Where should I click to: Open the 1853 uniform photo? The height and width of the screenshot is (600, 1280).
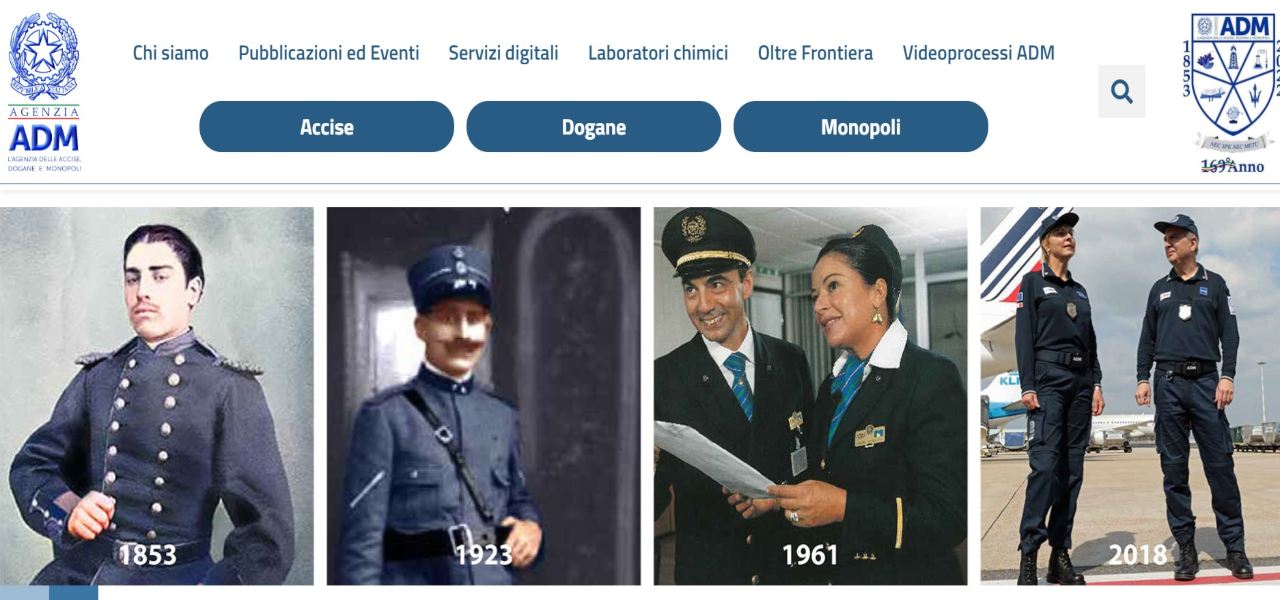click(157, 396)
